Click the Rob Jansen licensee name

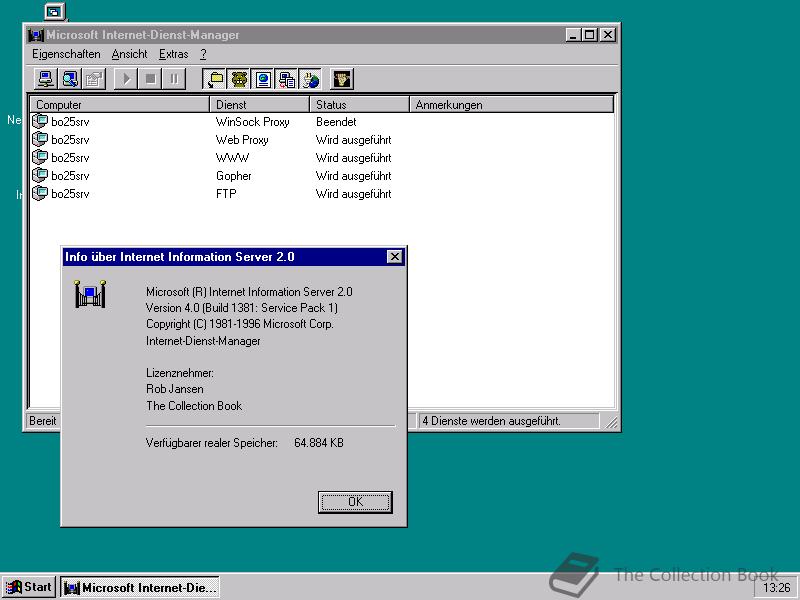pyautogui.click(x=174, y=389)
